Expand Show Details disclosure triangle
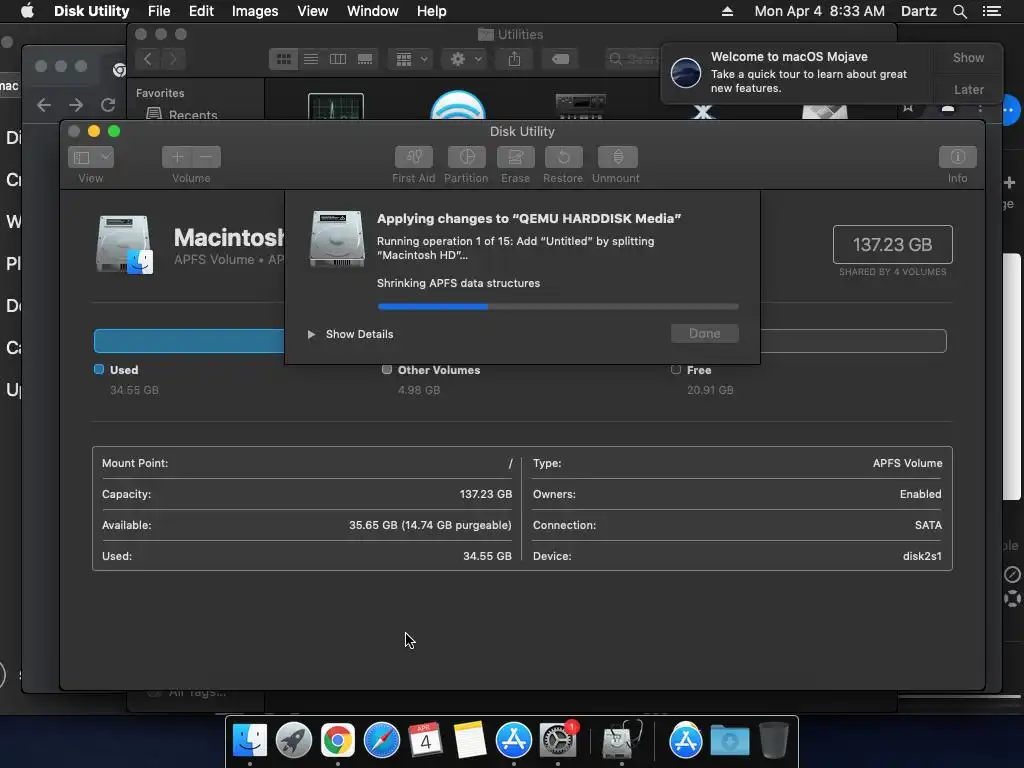Image resolution: width=1024 pixels, height=768 pixels. (312, 334)
